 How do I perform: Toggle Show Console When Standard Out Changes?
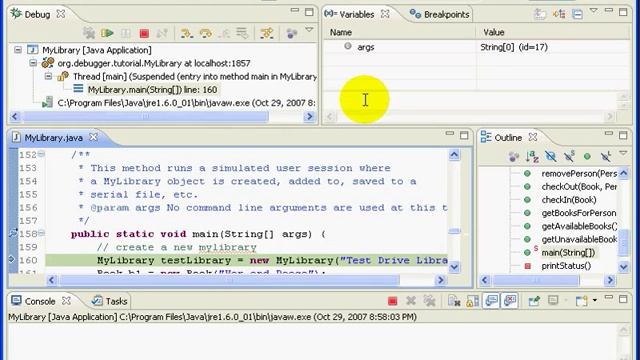[491, 301]
